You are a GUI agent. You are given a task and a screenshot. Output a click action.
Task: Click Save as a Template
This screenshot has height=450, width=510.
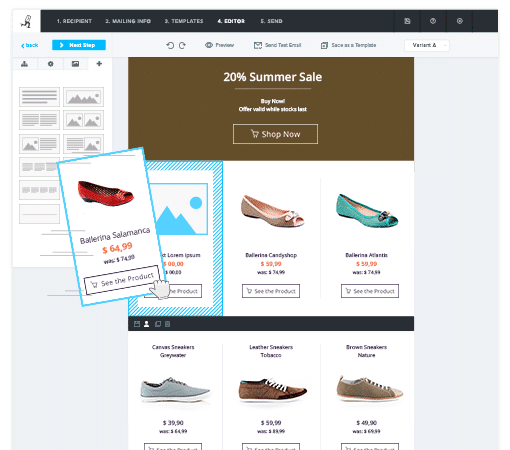pos(348,45)
